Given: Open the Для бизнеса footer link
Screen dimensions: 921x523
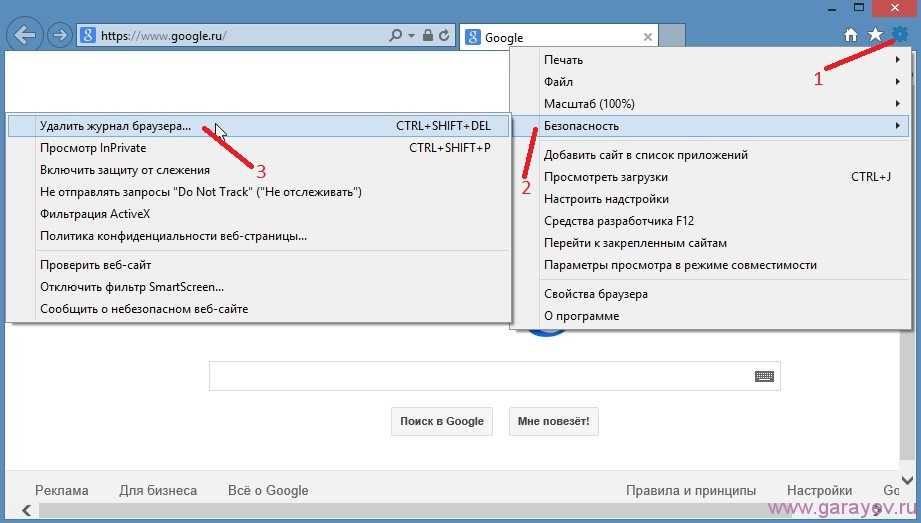Looking at the screenshot, I should [x=158, y=490].
